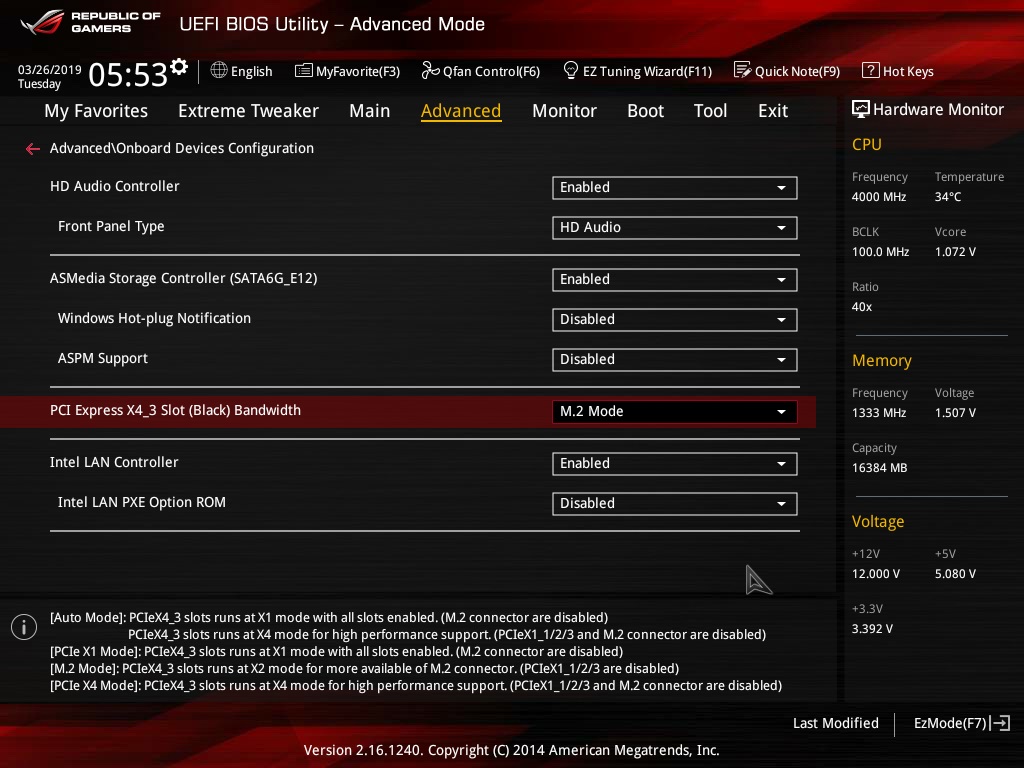The height and width of the screenshot is (768, 1024).
Task: Select English language button
Action: click(242, 71)
